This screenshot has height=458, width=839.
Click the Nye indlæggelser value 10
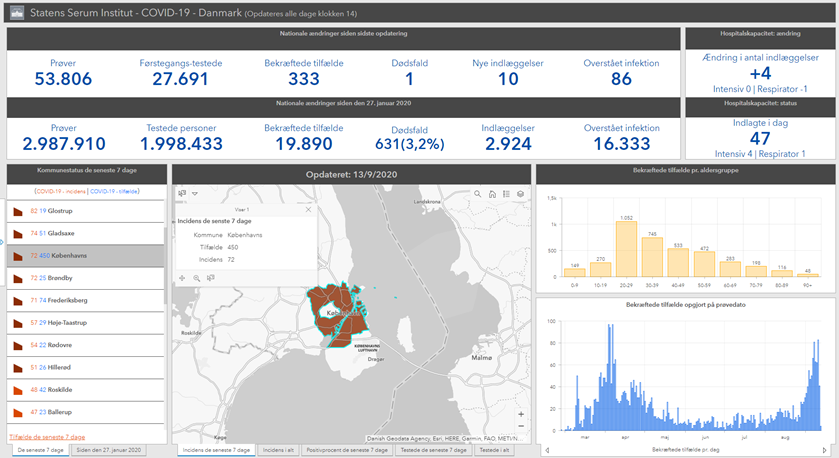pyautogui.click(x=508, y=79)
